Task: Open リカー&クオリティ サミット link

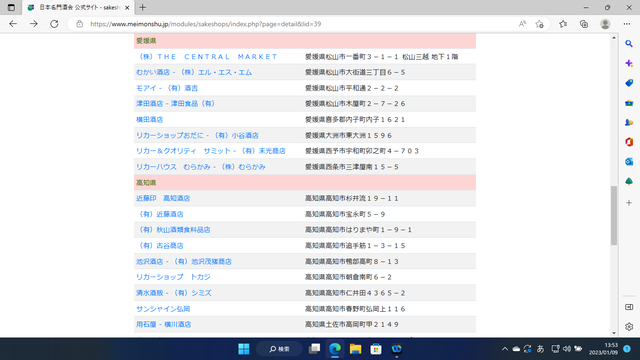Action: (211, 151)
